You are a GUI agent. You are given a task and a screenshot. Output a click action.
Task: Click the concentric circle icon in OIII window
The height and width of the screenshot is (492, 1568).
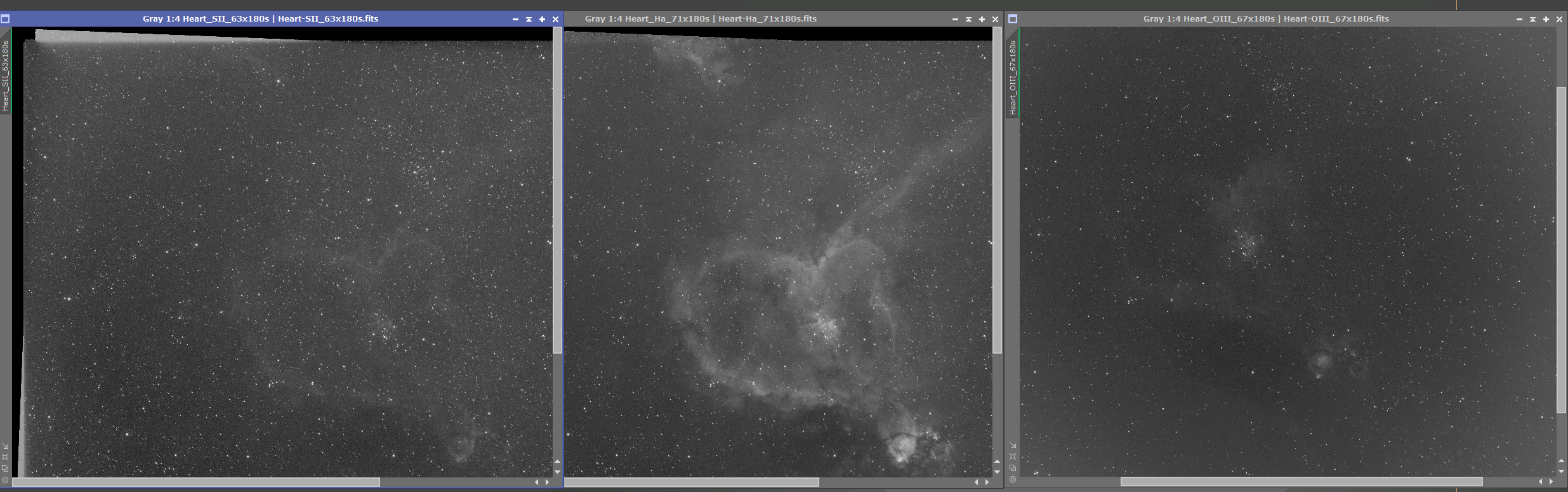click(x=1013, y=479)
